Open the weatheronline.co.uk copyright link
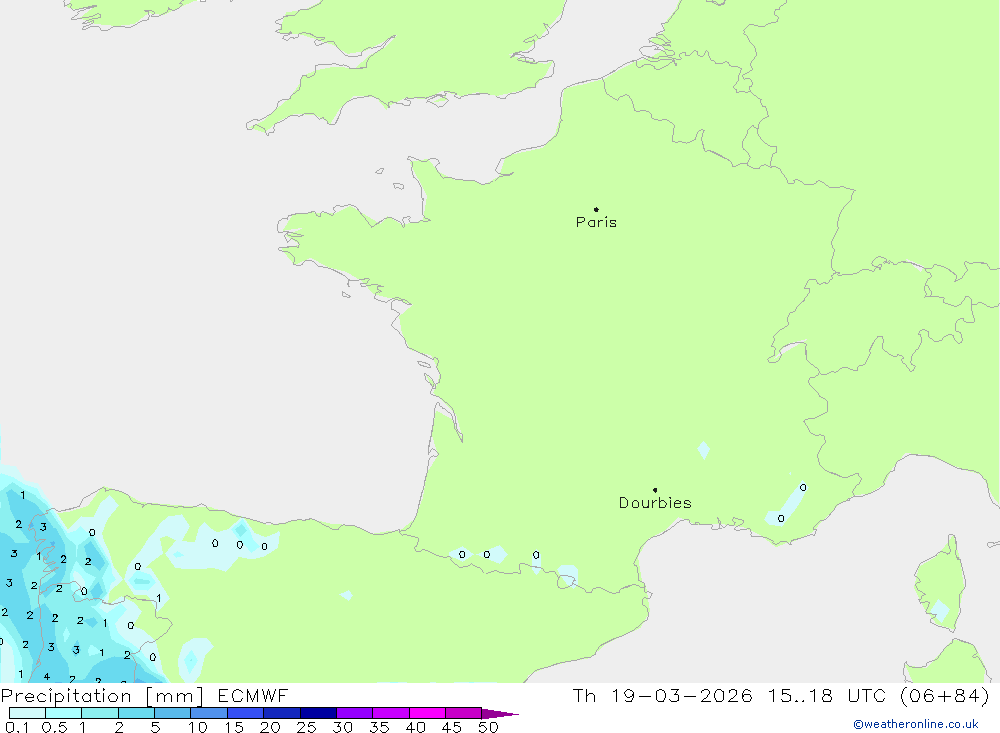This screenshot has width=1000, height=733. pyautogui.click(x=916, y=724)
